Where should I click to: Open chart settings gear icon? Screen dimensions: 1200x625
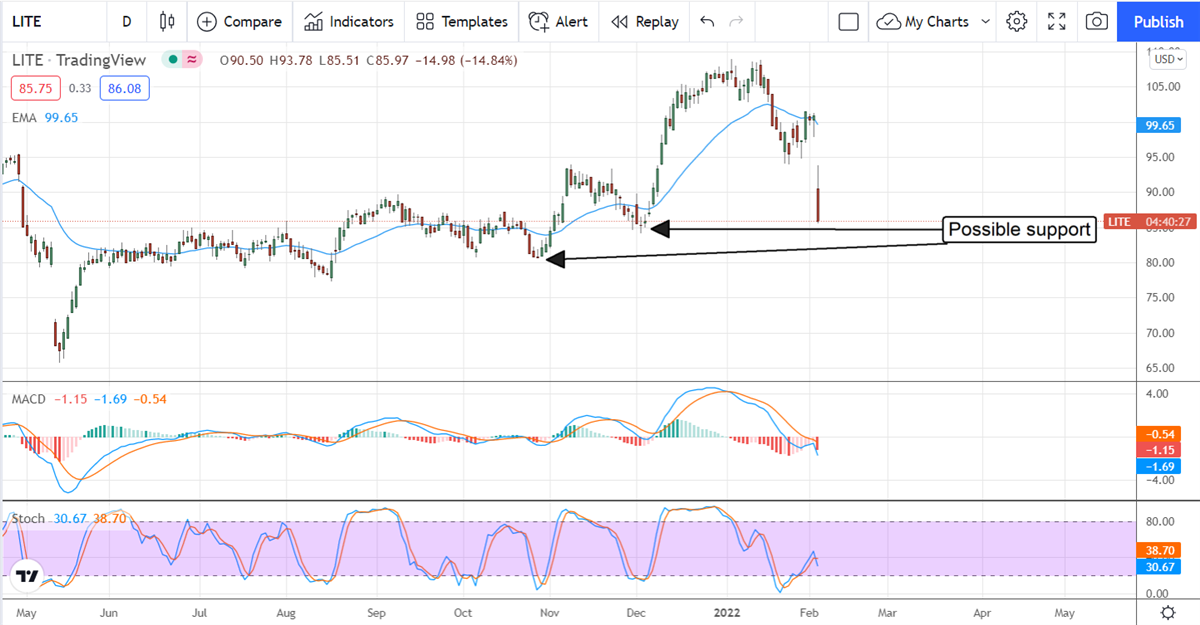coord(1017,21)
